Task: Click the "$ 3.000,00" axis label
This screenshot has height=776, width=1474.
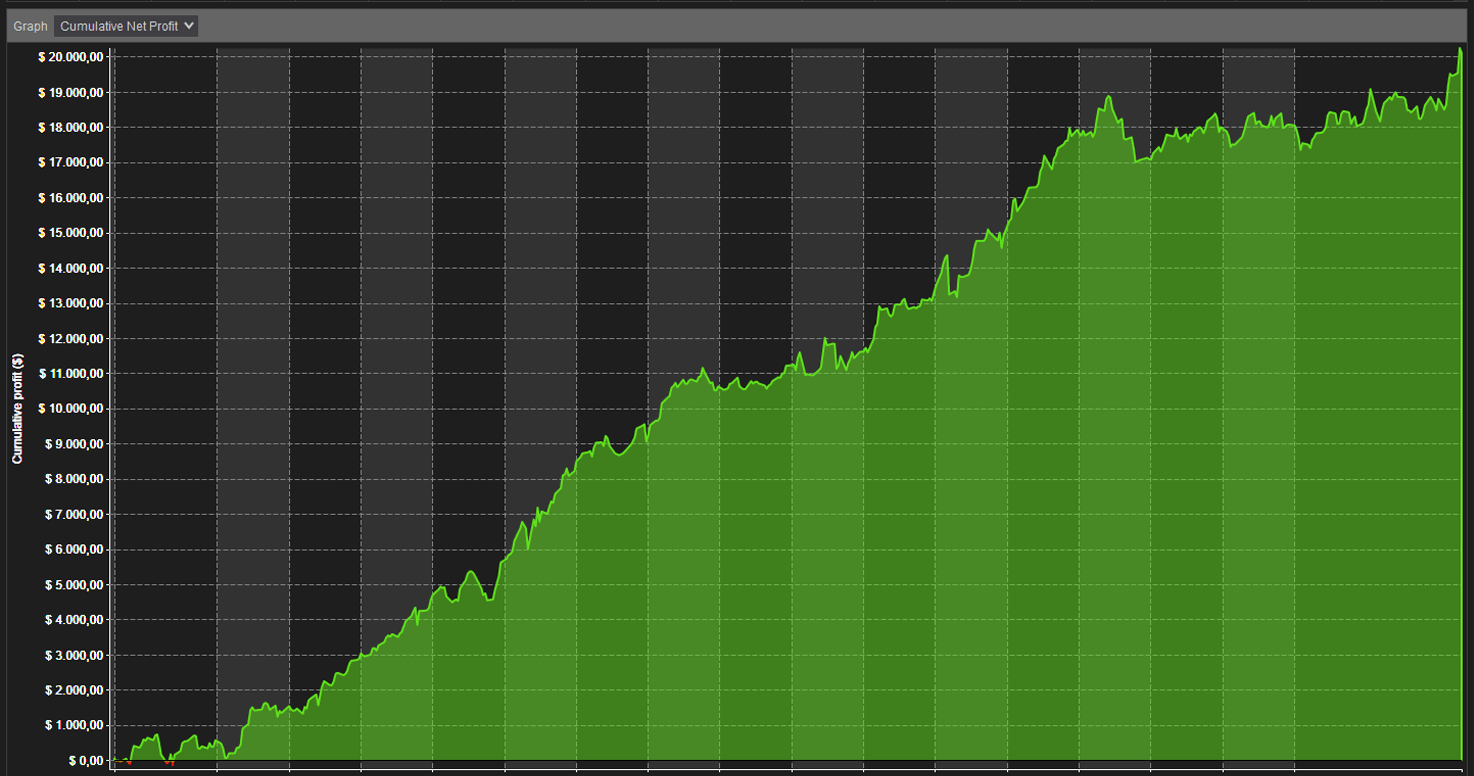Action: pos(74,655)
